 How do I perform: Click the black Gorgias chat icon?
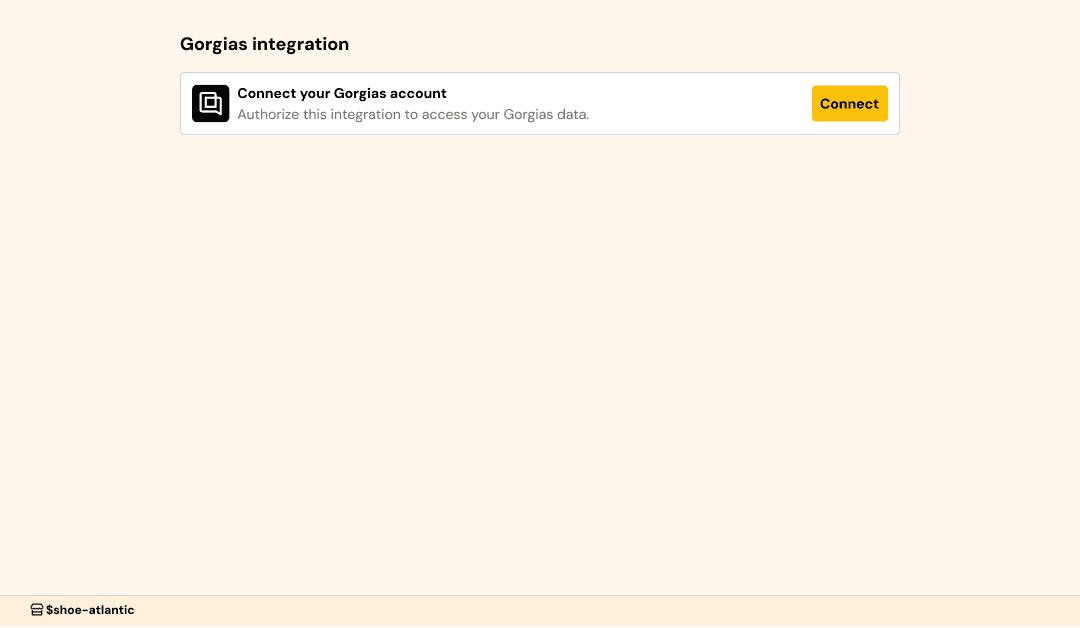(210, 103)
